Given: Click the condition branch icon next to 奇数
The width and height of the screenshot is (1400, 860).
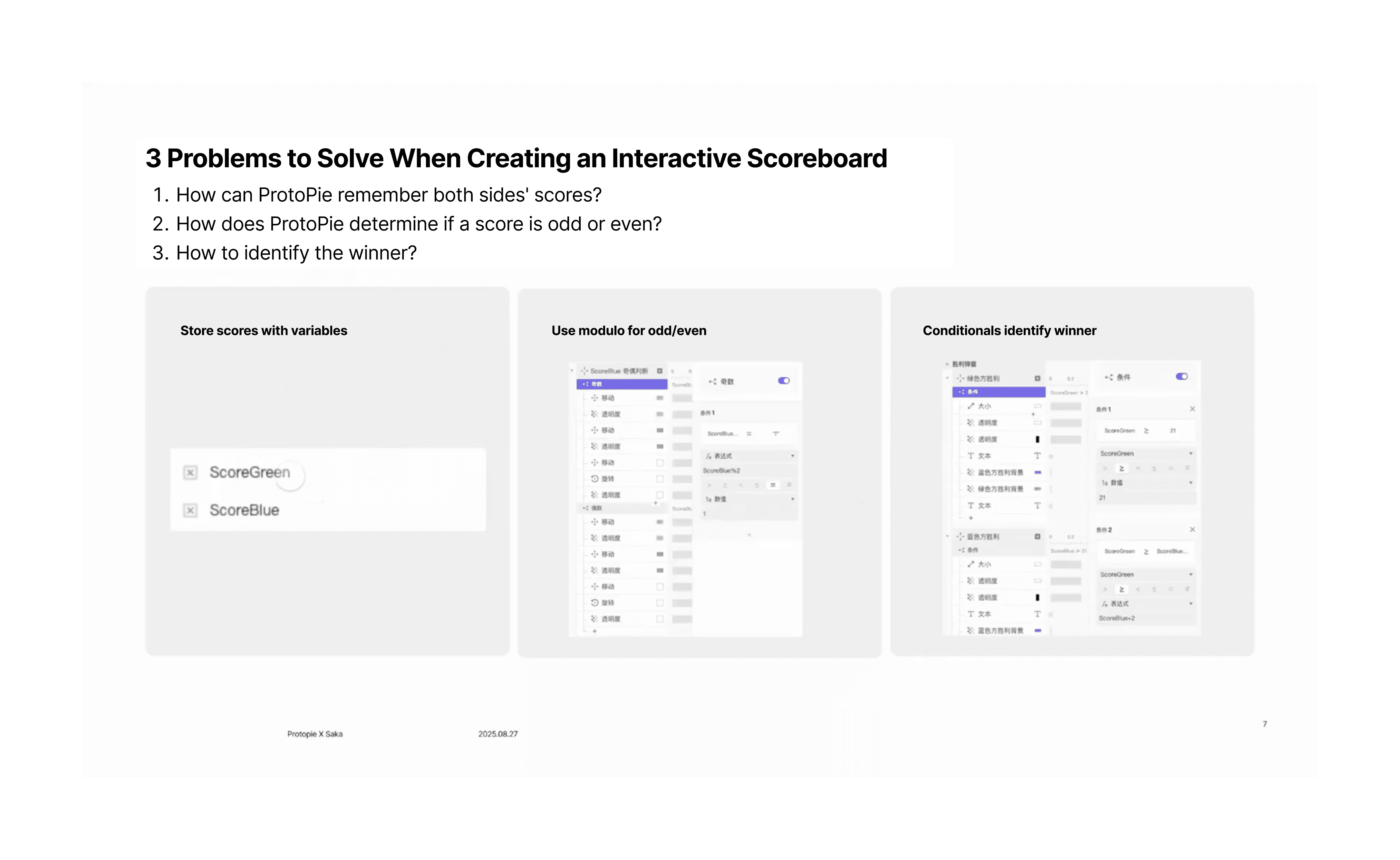Looking at the screenshot, I should [x=585, y=385].
